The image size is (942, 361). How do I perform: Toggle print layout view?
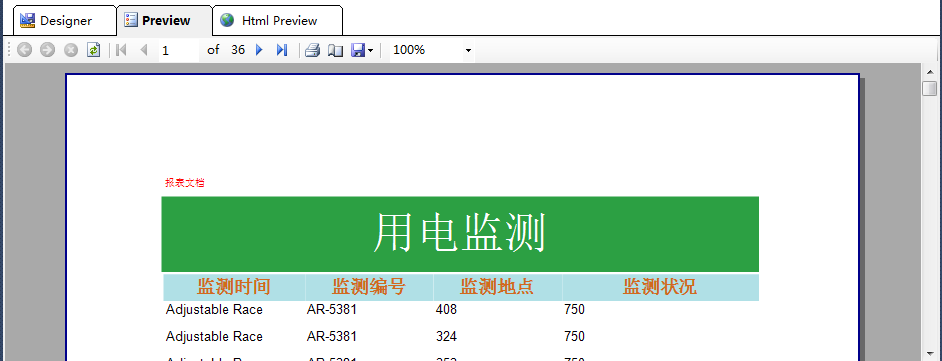(x=335, y=50)
